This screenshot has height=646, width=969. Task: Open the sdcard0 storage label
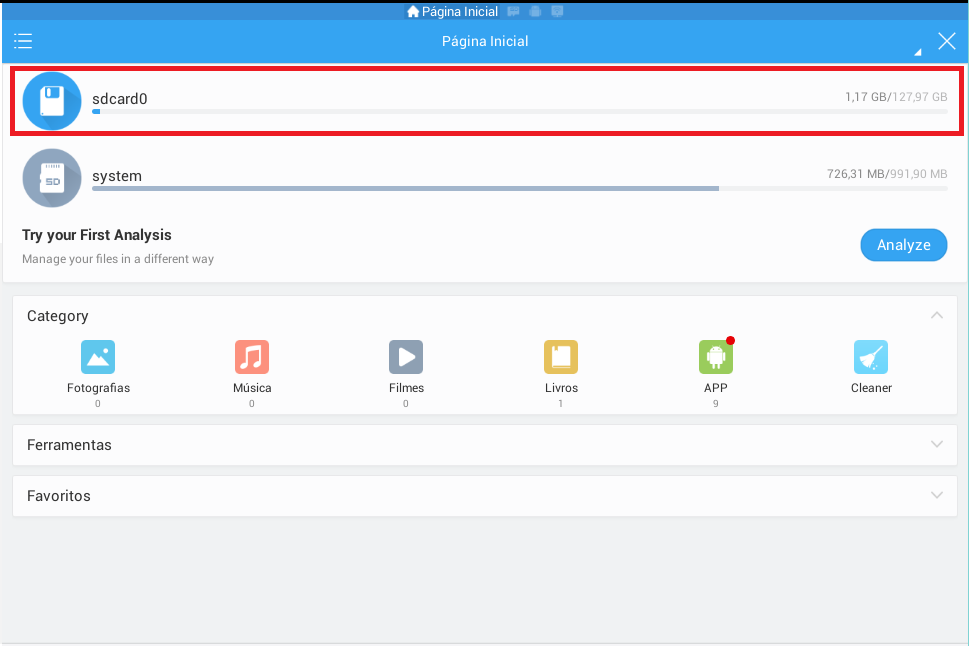(119, 99)
